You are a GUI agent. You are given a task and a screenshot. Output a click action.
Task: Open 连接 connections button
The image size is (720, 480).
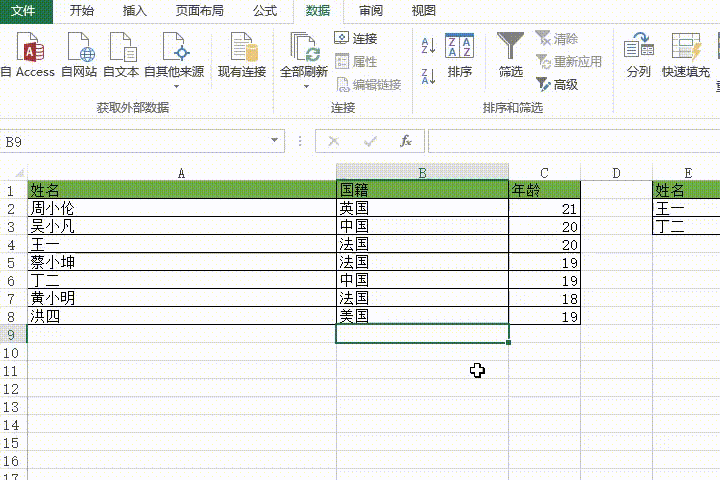pos(356,38)
